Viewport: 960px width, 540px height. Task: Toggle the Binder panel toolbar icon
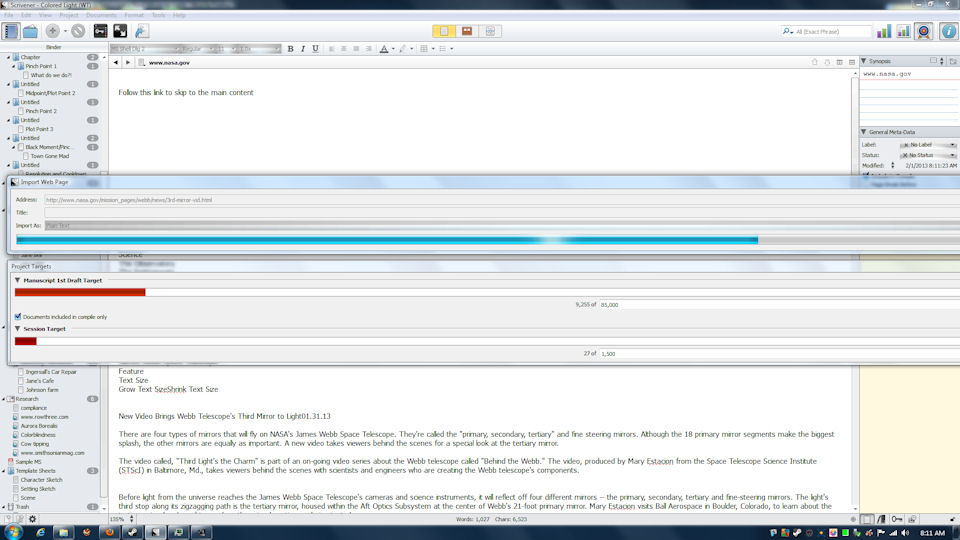point(10,31)
